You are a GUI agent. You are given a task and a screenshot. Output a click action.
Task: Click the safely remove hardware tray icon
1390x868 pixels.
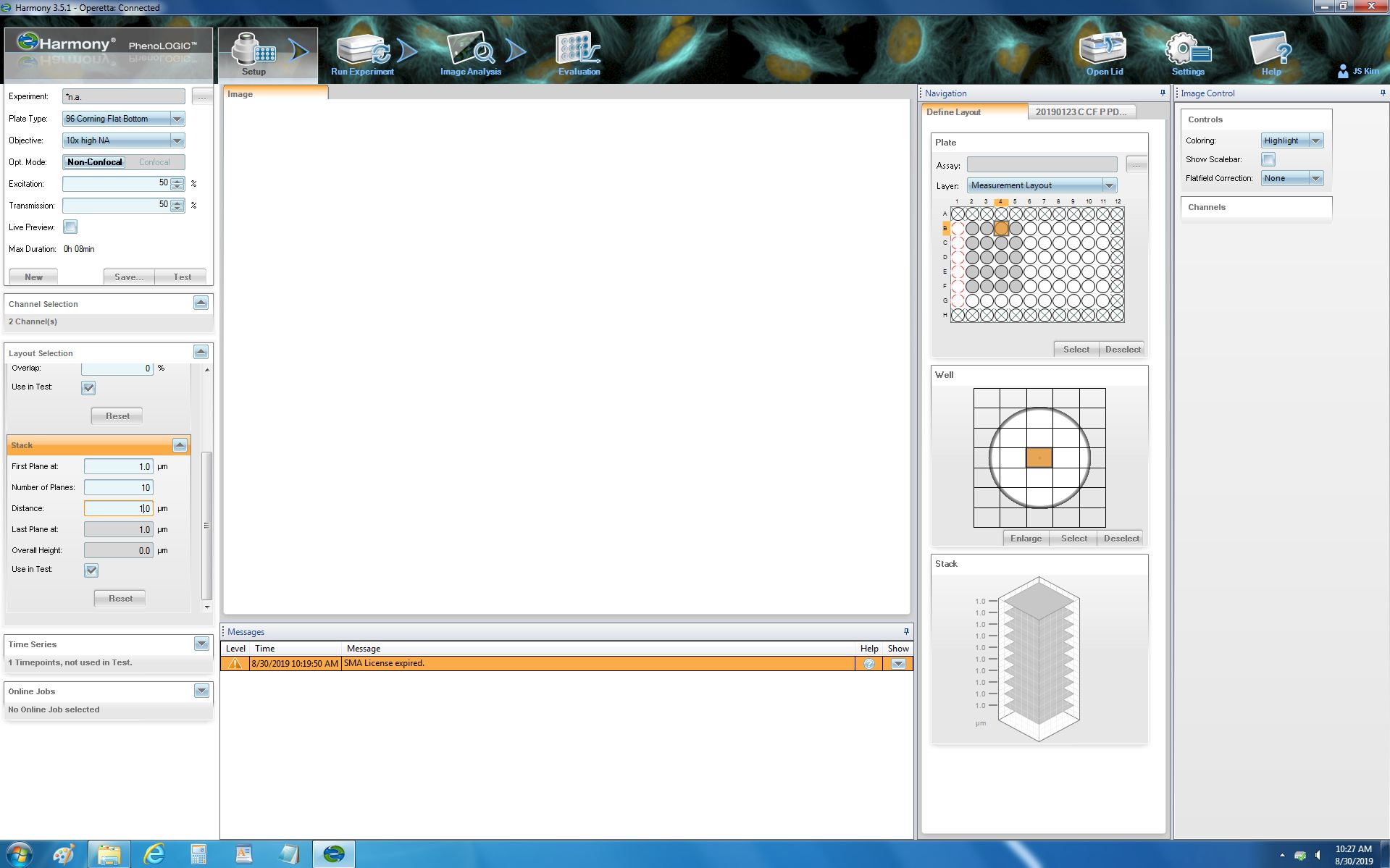[1300, 855]
